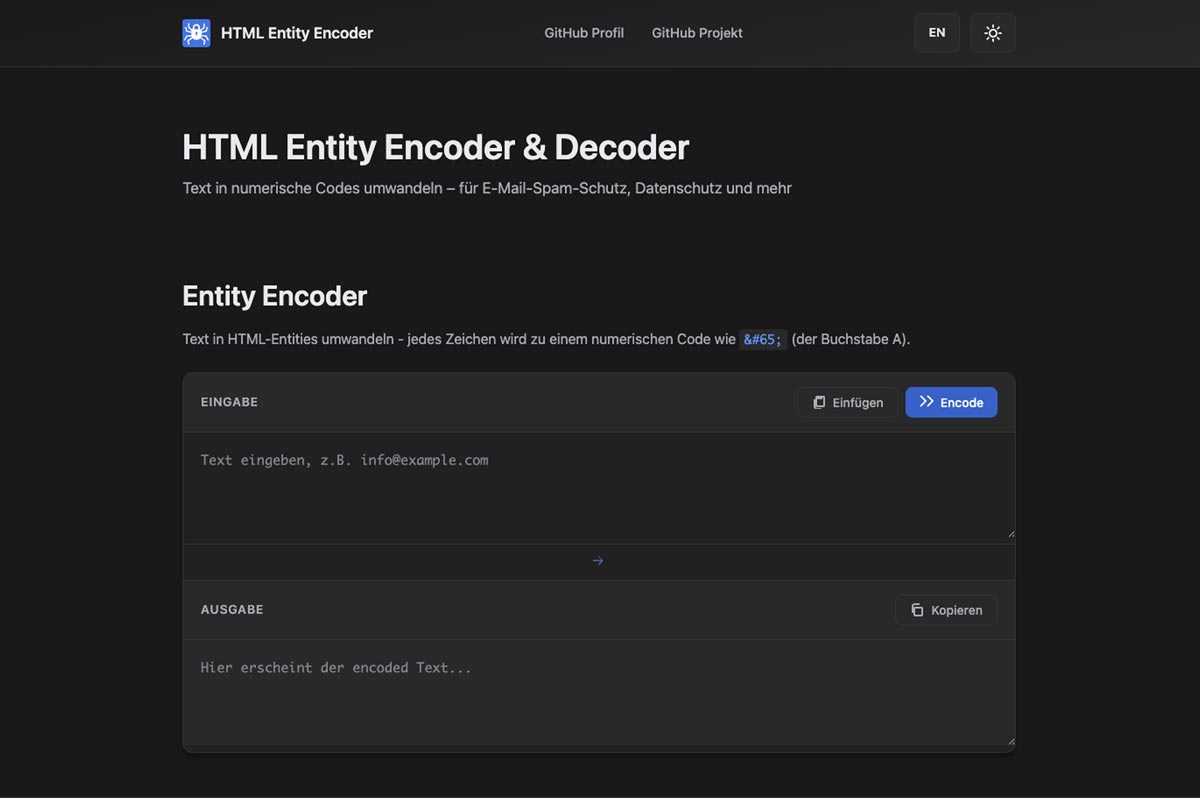This screenshot has height=798, width=1200.
Task: Click the Entity Encoder section heading
Action: click(274, 296)
